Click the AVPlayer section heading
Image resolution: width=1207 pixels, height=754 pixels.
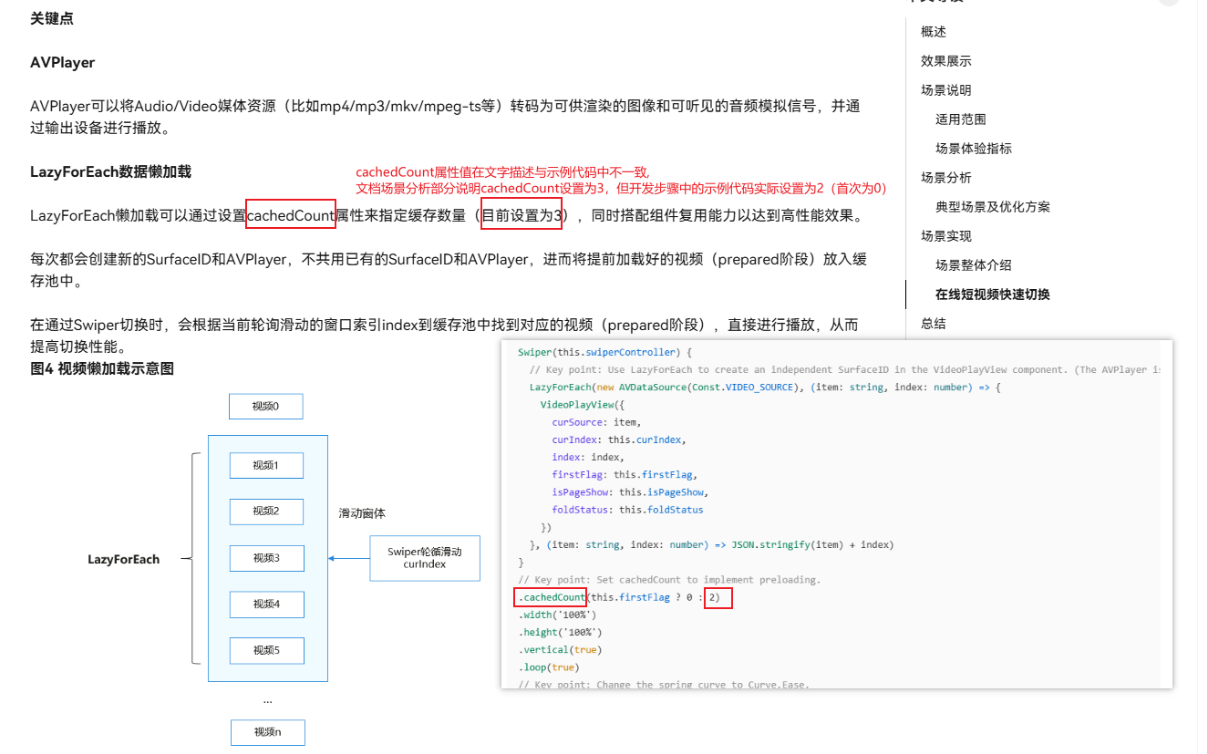62,62
